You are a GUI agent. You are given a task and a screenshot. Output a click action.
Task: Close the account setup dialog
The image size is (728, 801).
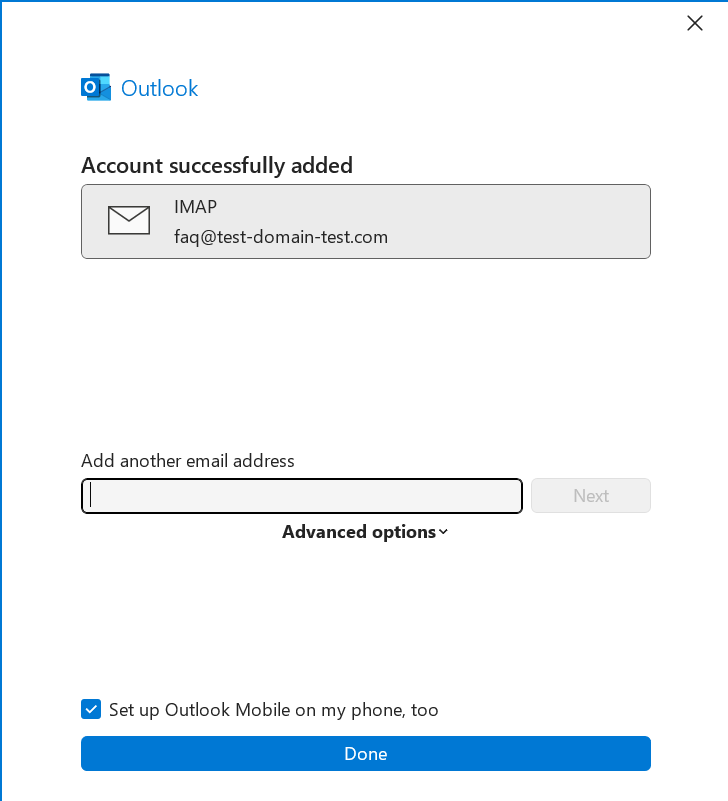click(x=695, y=23)
